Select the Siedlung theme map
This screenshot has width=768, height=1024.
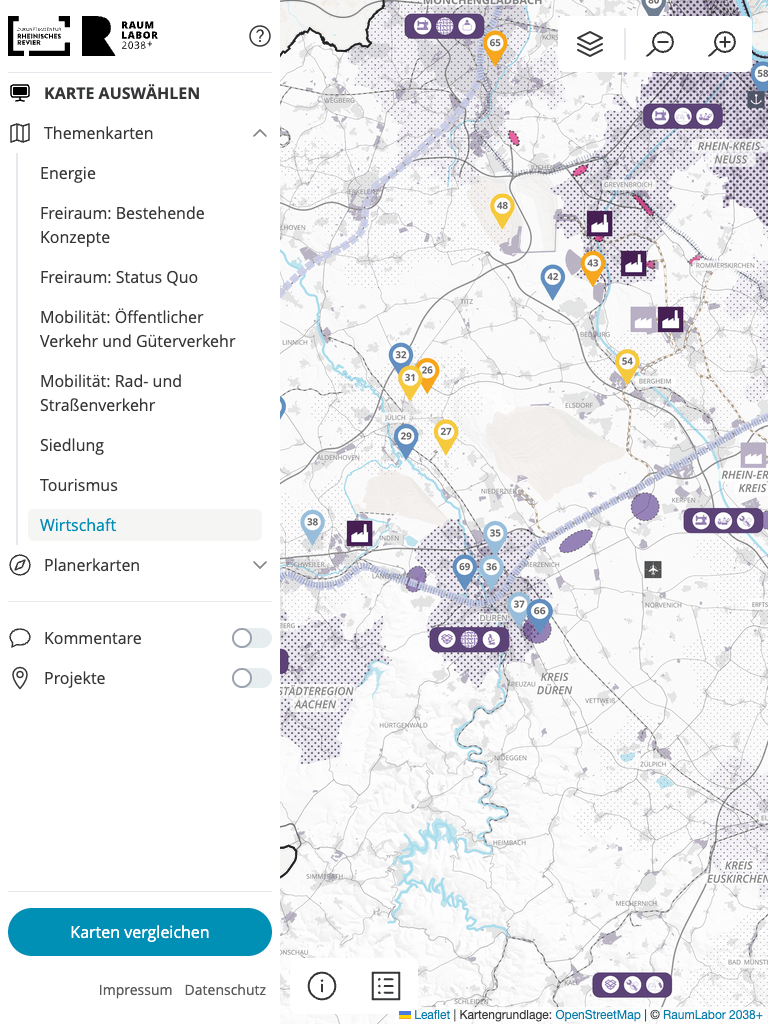[x=72, y=445]
